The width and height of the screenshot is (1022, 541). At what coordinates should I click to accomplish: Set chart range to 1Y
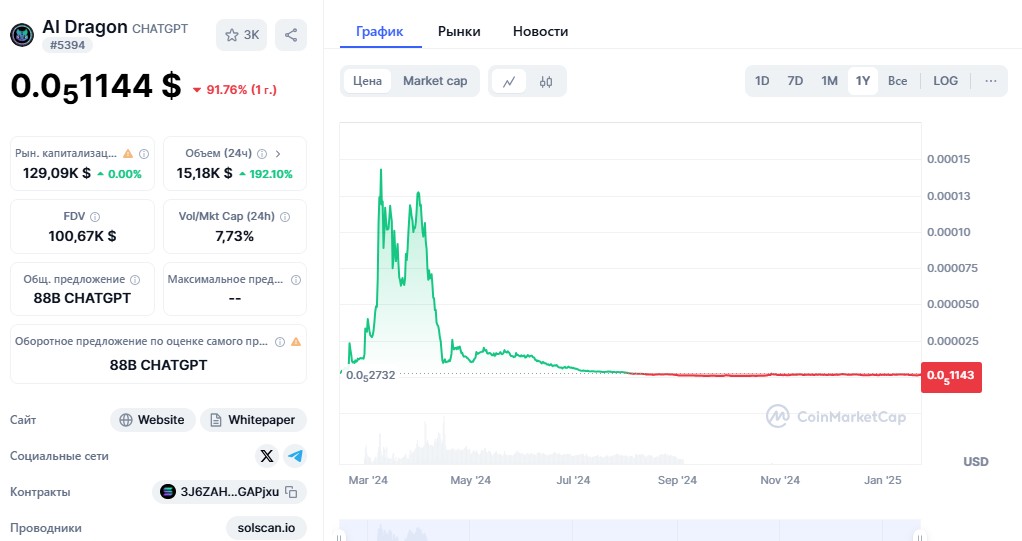tap(863, 81)
